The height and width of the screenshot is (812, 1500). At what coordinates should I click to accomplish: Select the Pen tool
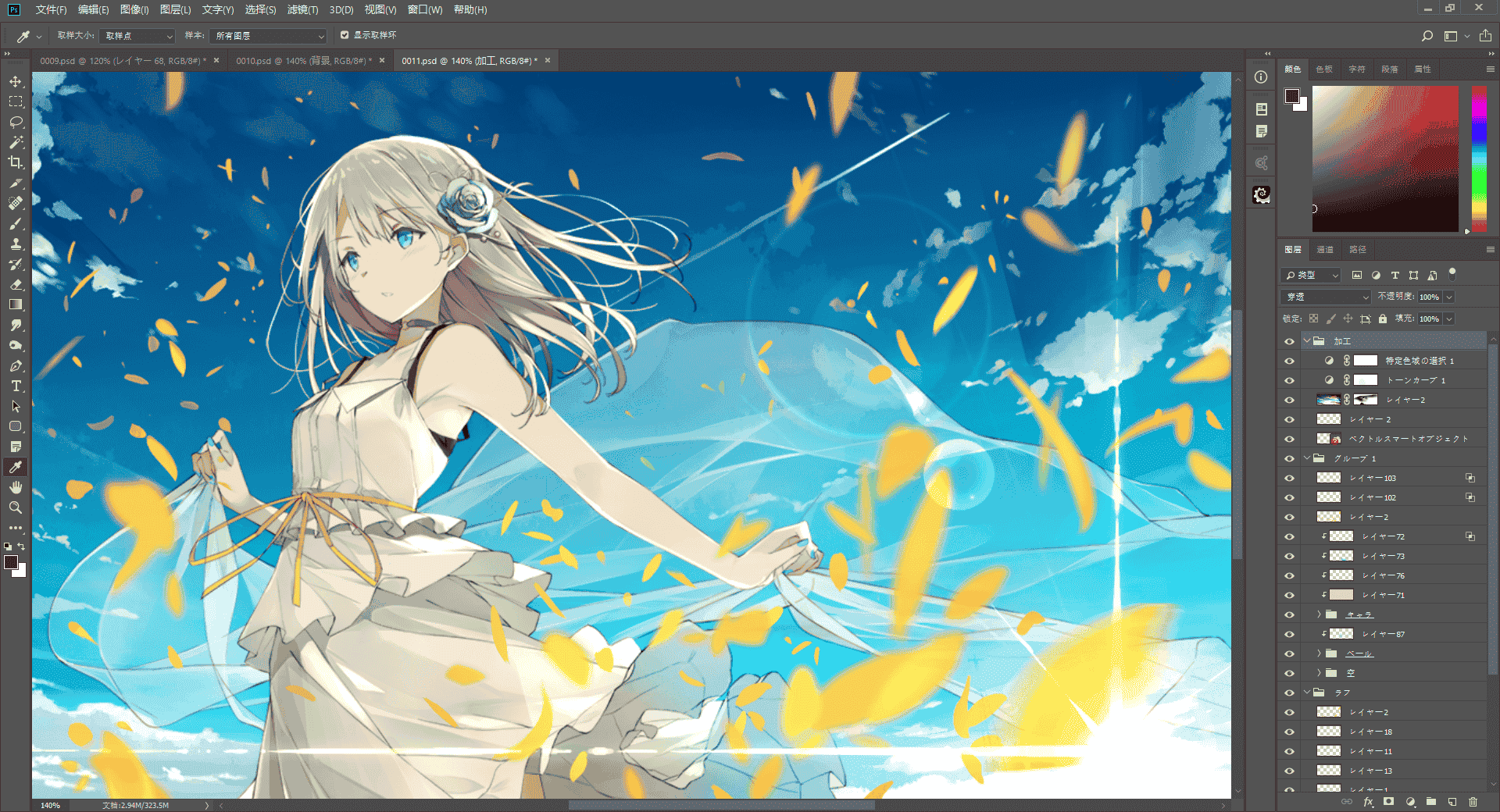[16, 365]
